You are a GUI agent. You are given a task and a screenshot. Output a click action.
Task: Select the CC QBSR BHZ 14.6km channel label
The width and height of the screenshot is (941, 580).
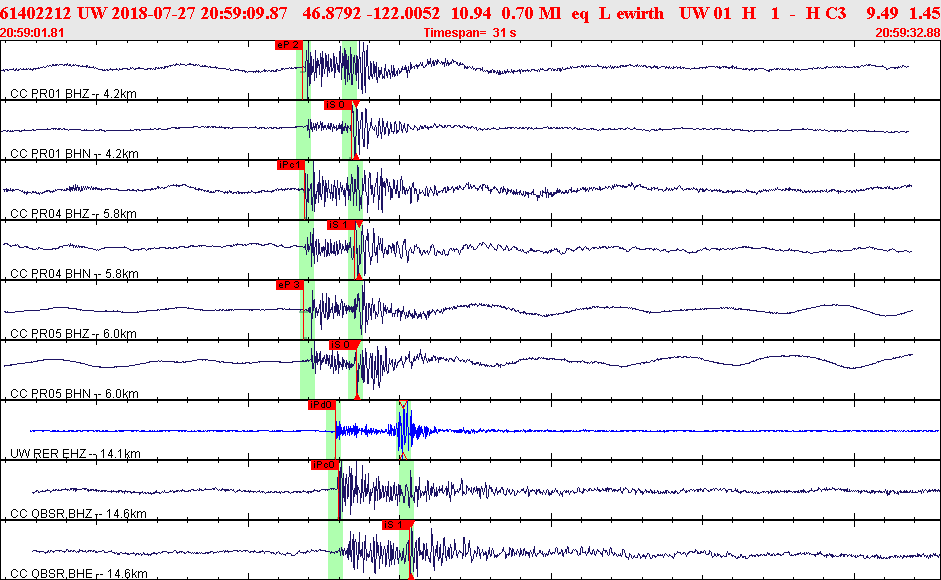(79, 514)
